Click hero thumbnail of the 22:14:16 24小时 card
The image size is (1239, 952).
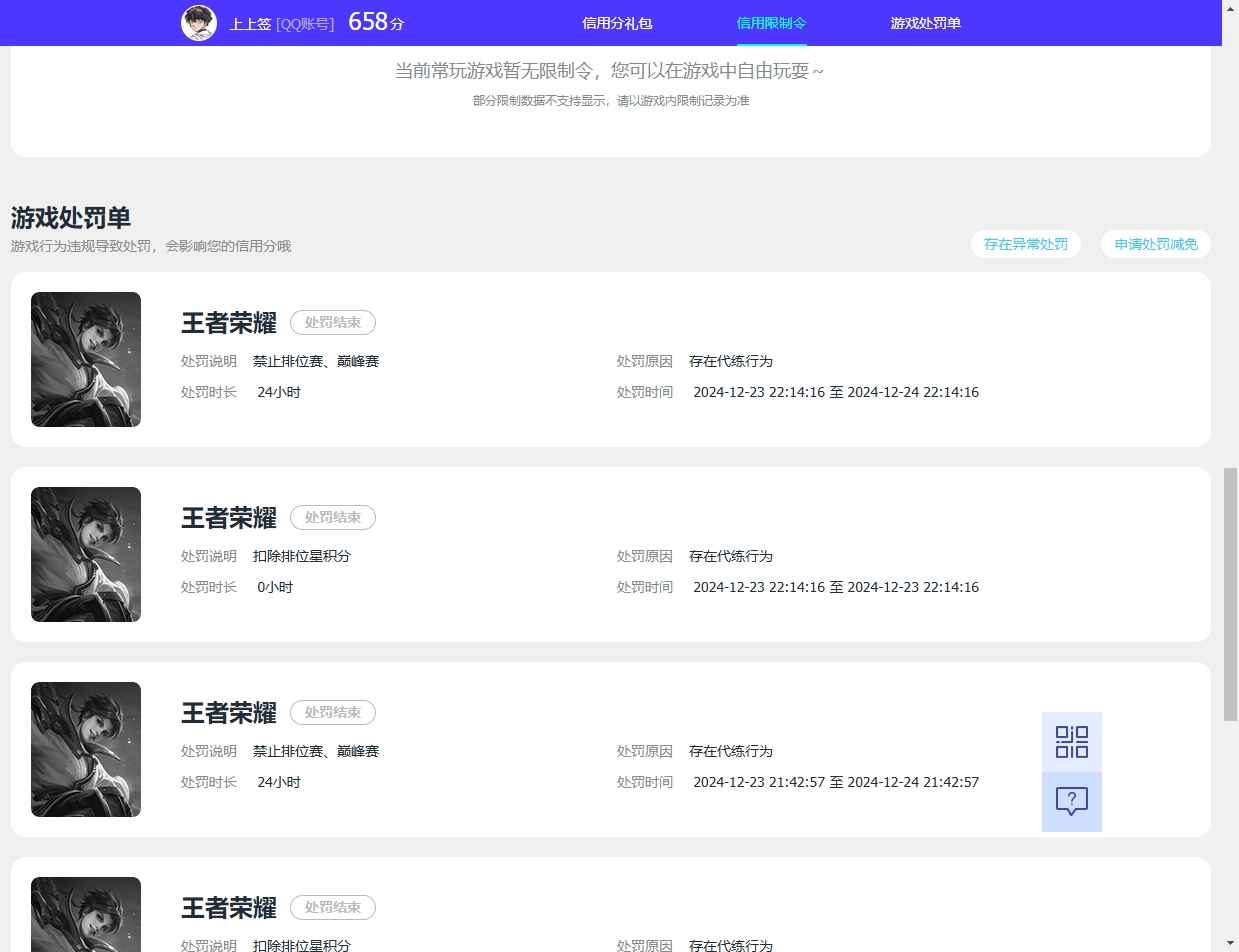(86, 360)
